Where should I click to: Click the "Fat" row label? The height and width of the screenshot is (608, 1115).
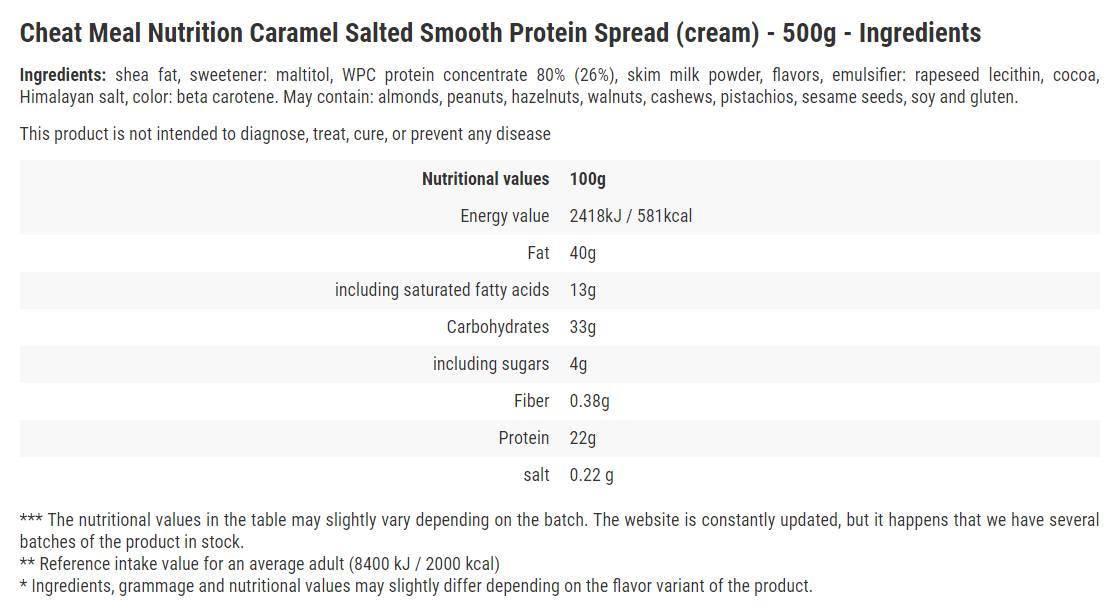(x=538, y=253)
